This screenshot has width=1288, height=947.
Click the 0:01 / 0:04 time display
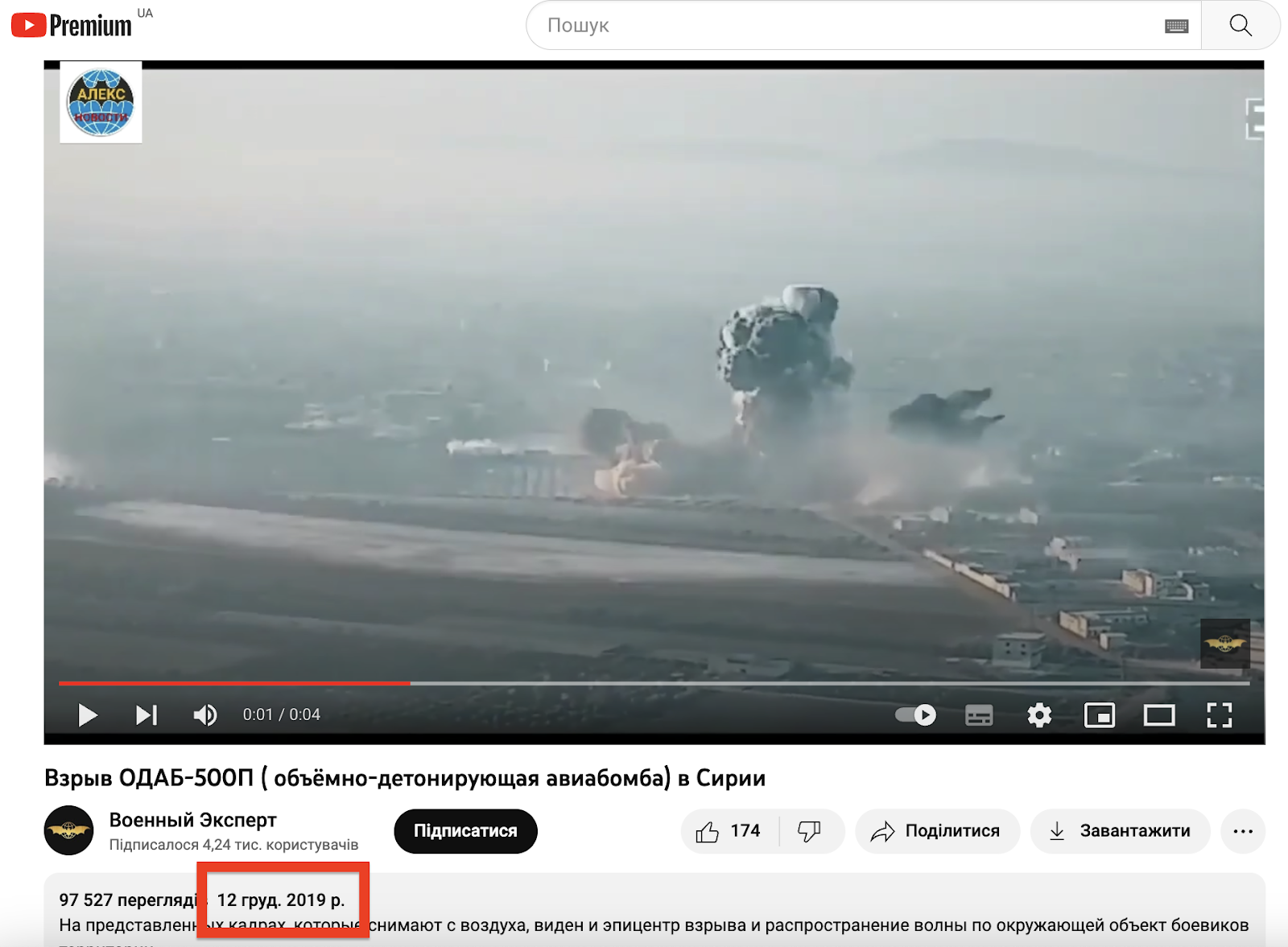click(282, 714)
